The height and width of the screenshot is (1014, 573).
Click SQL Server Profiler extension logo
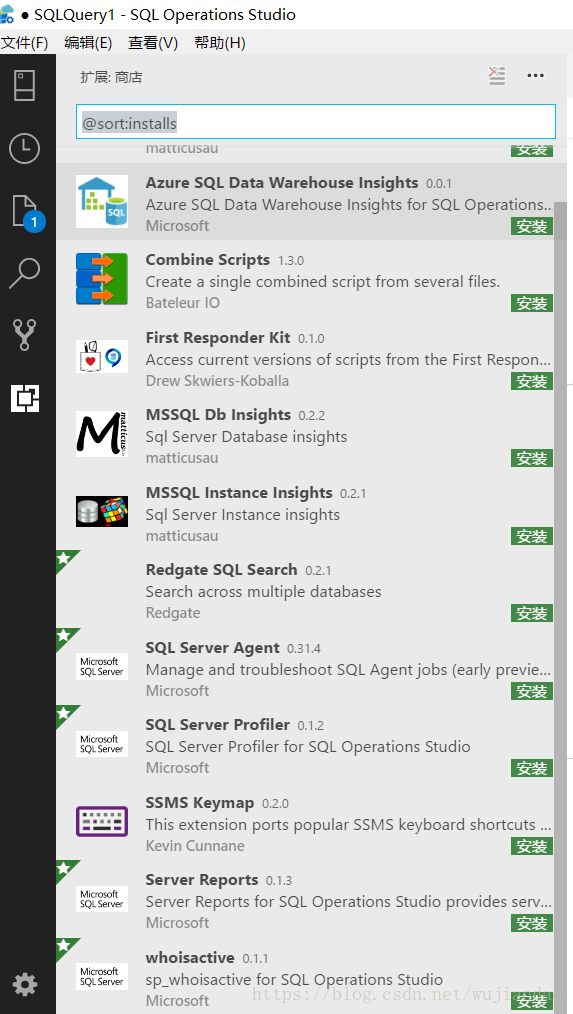pos(102,744)
